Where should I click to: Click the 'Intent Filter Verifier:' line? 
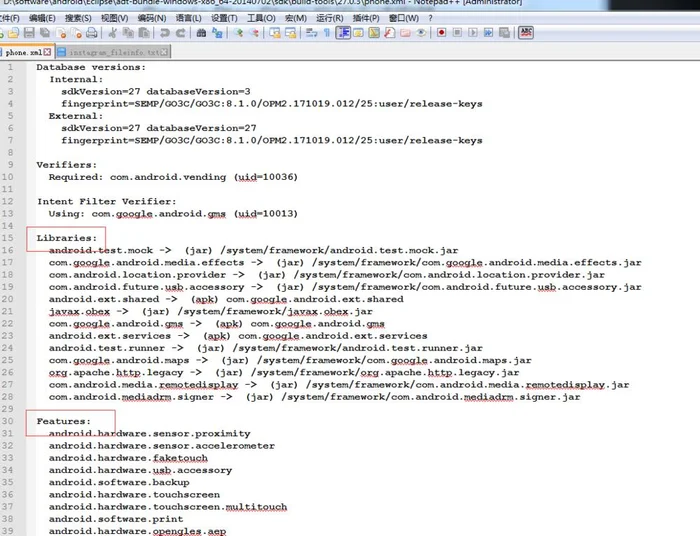pyautogui.click(x=106, y=202)
